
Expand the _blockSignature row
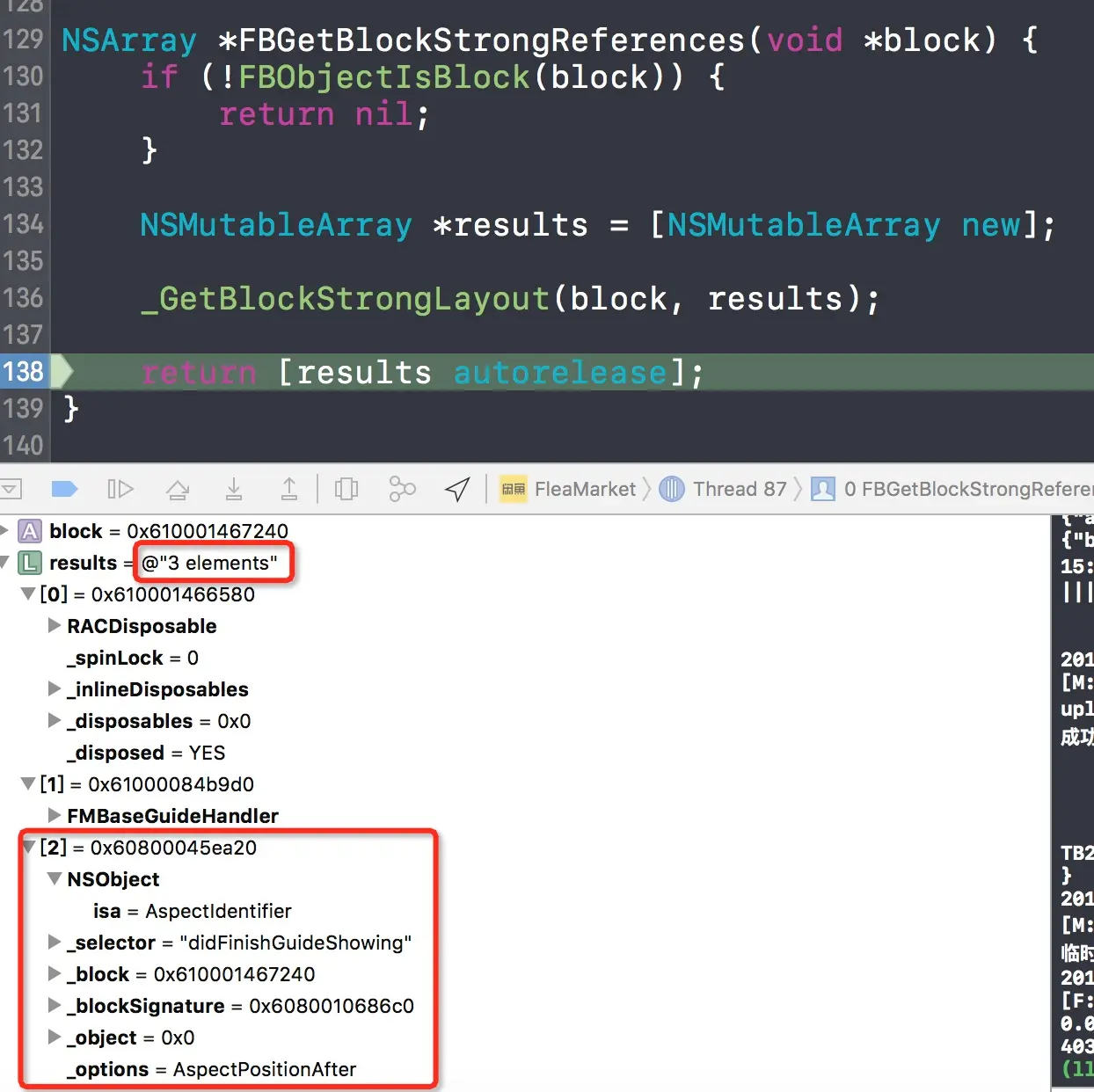pyautogui.click(x=55, y=1005)
